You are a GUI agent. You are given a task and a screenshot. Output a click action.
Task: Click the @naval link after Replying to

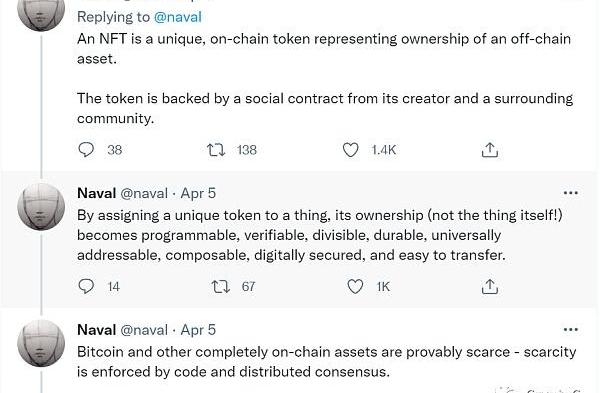(178, 17)
